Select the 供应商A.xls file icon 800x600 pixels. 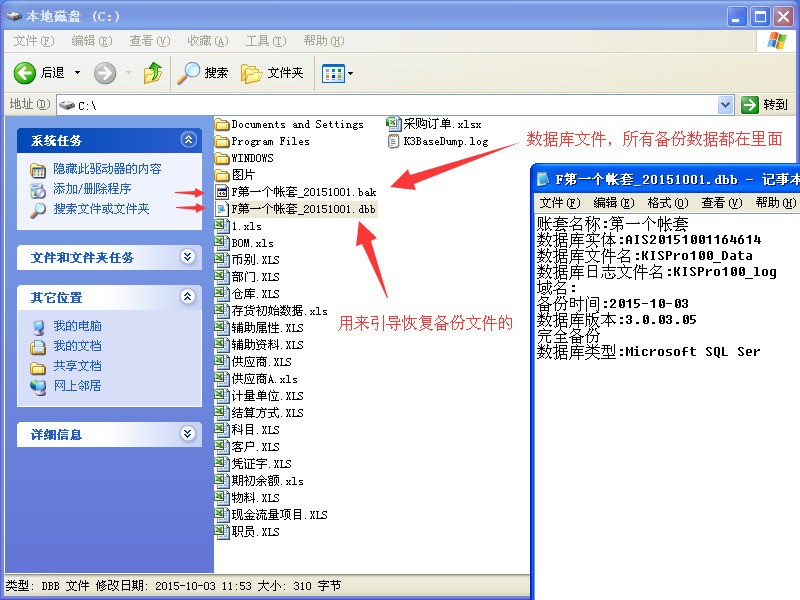222,379
